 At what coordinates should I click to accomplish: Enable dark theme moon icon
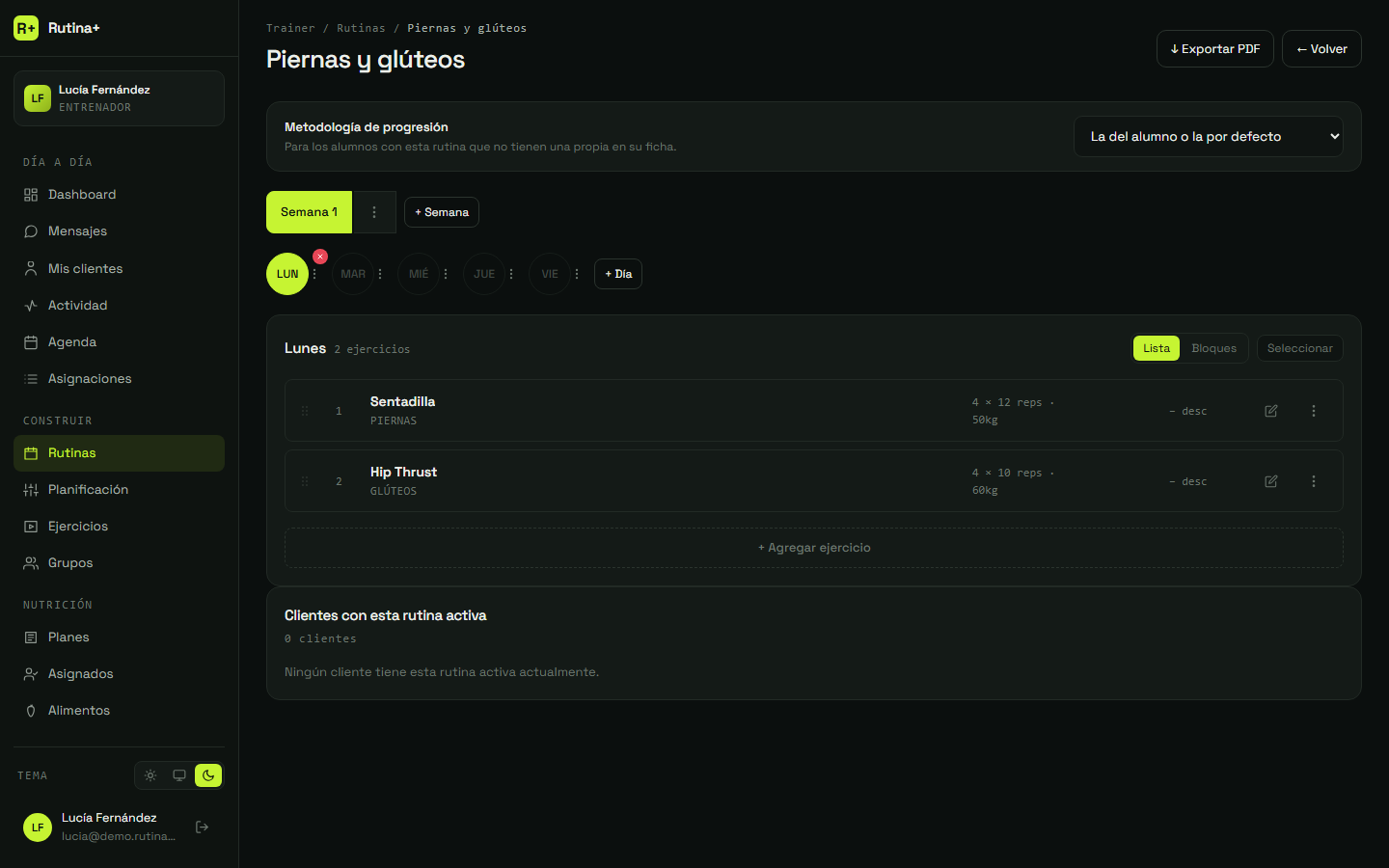[x=208, y=775]
